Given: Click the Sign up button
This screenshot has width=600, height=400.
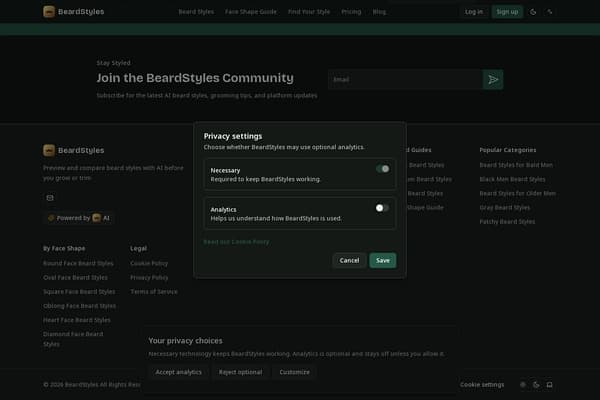Looking at the screenshot, I should 507,12.
